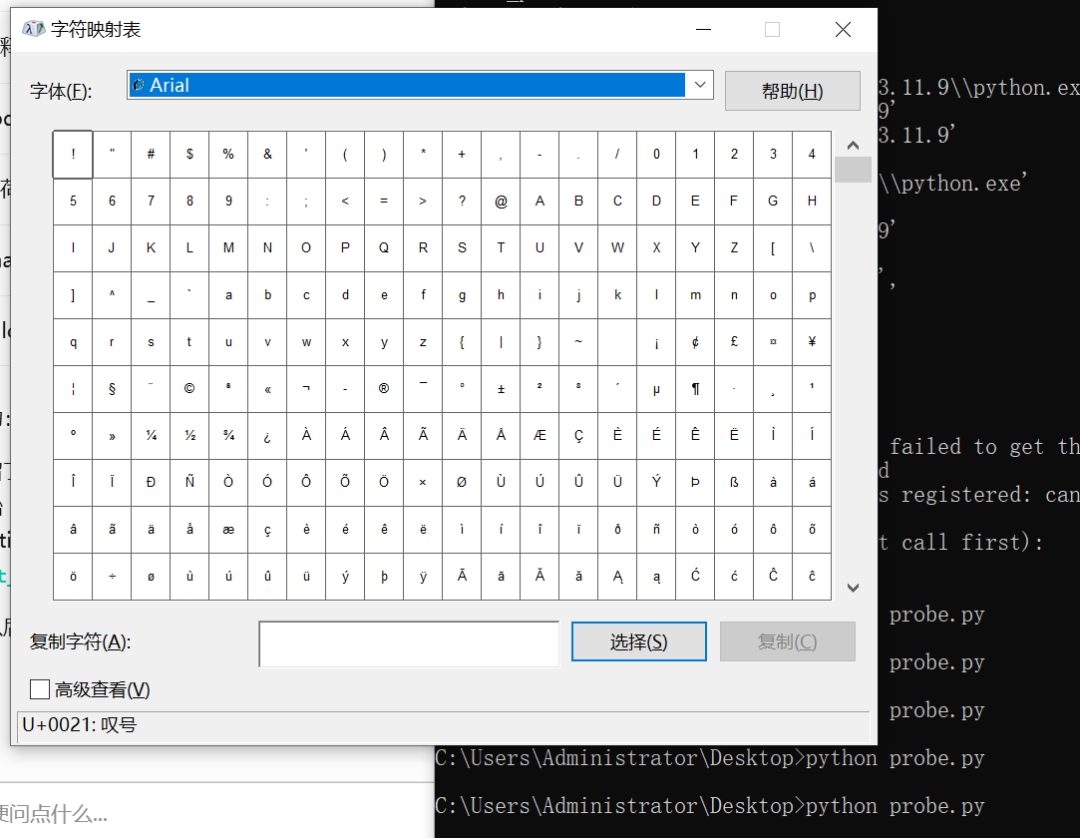Click the Character Map title bar icon

33,29
